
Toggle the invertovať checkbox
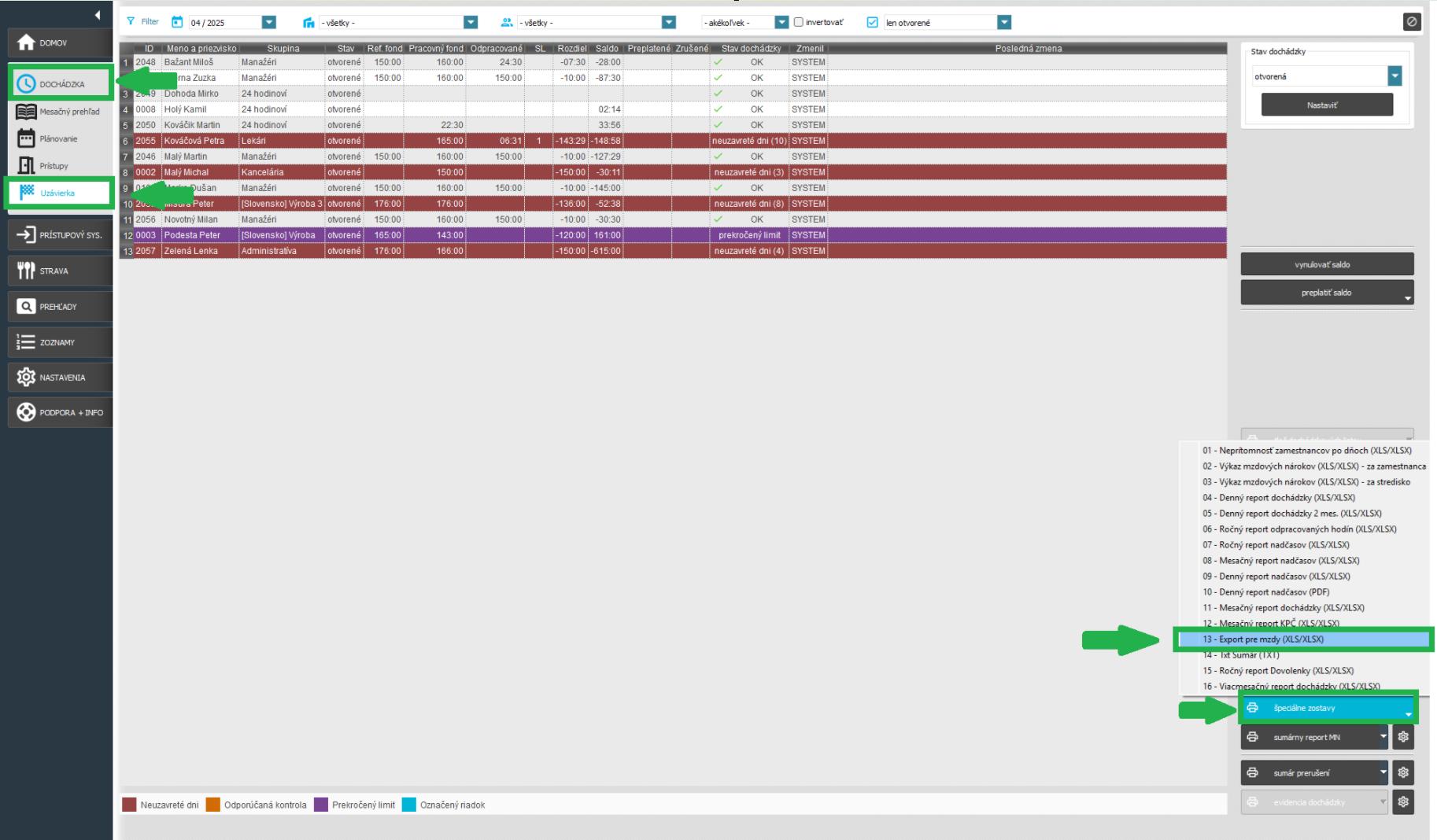click(799, 22)
